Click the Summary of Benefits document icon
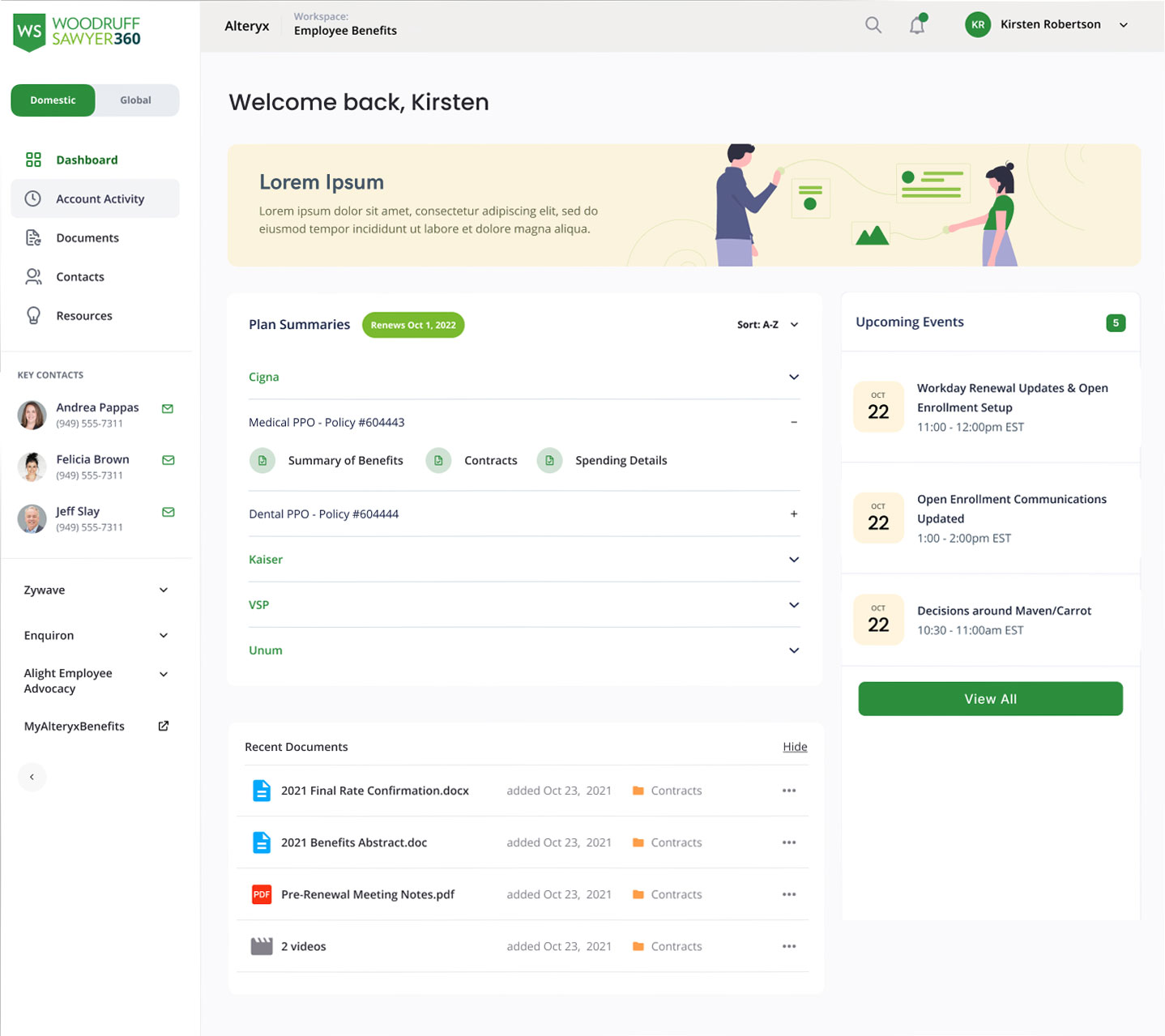Screen dimensions: 1165x1036 tap(262, 460)
